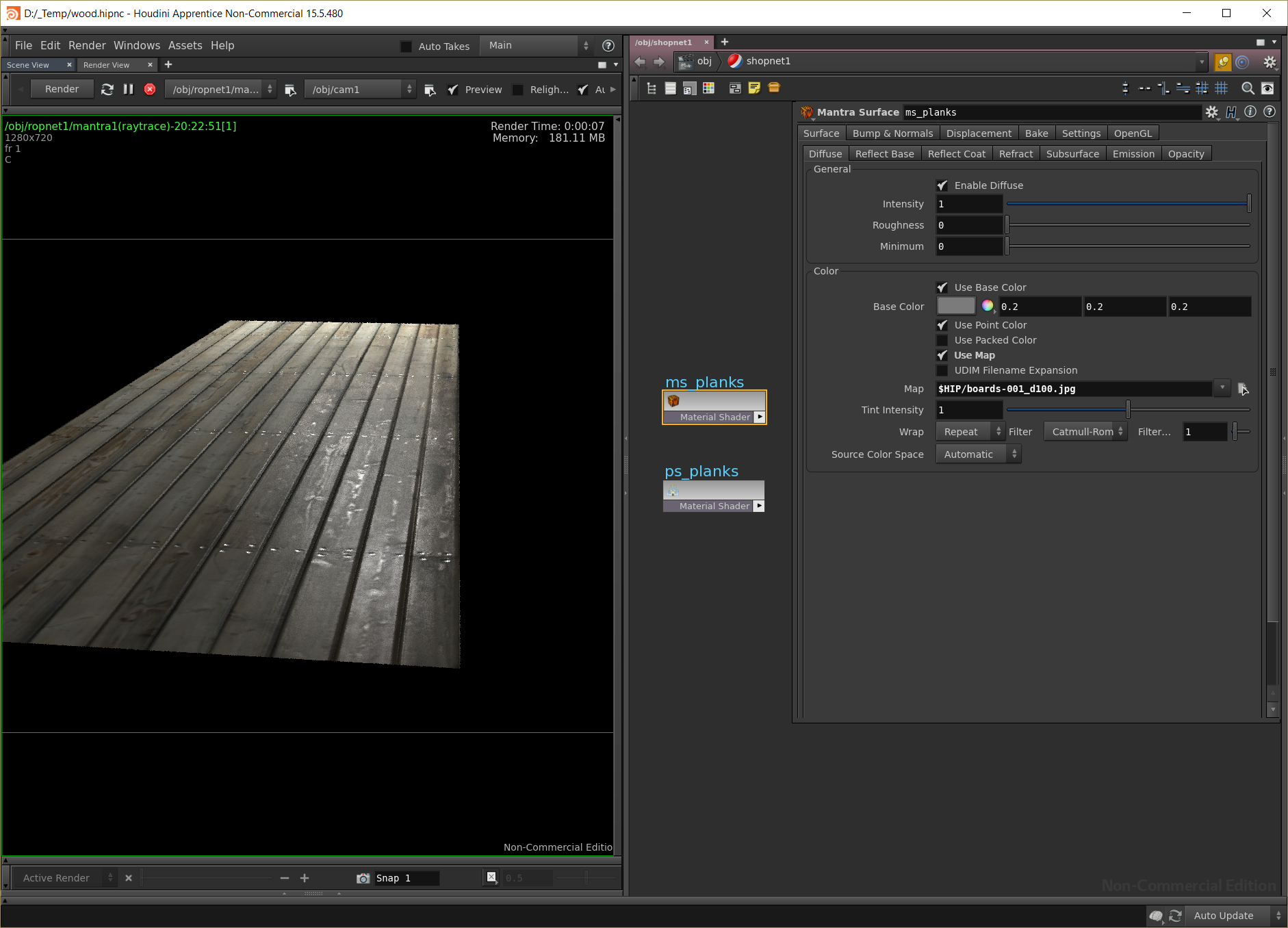The width and height of the screenshot is (1288, 928).
Task: Open the Bump & Normals tab
Action: [x=892, y=133]
